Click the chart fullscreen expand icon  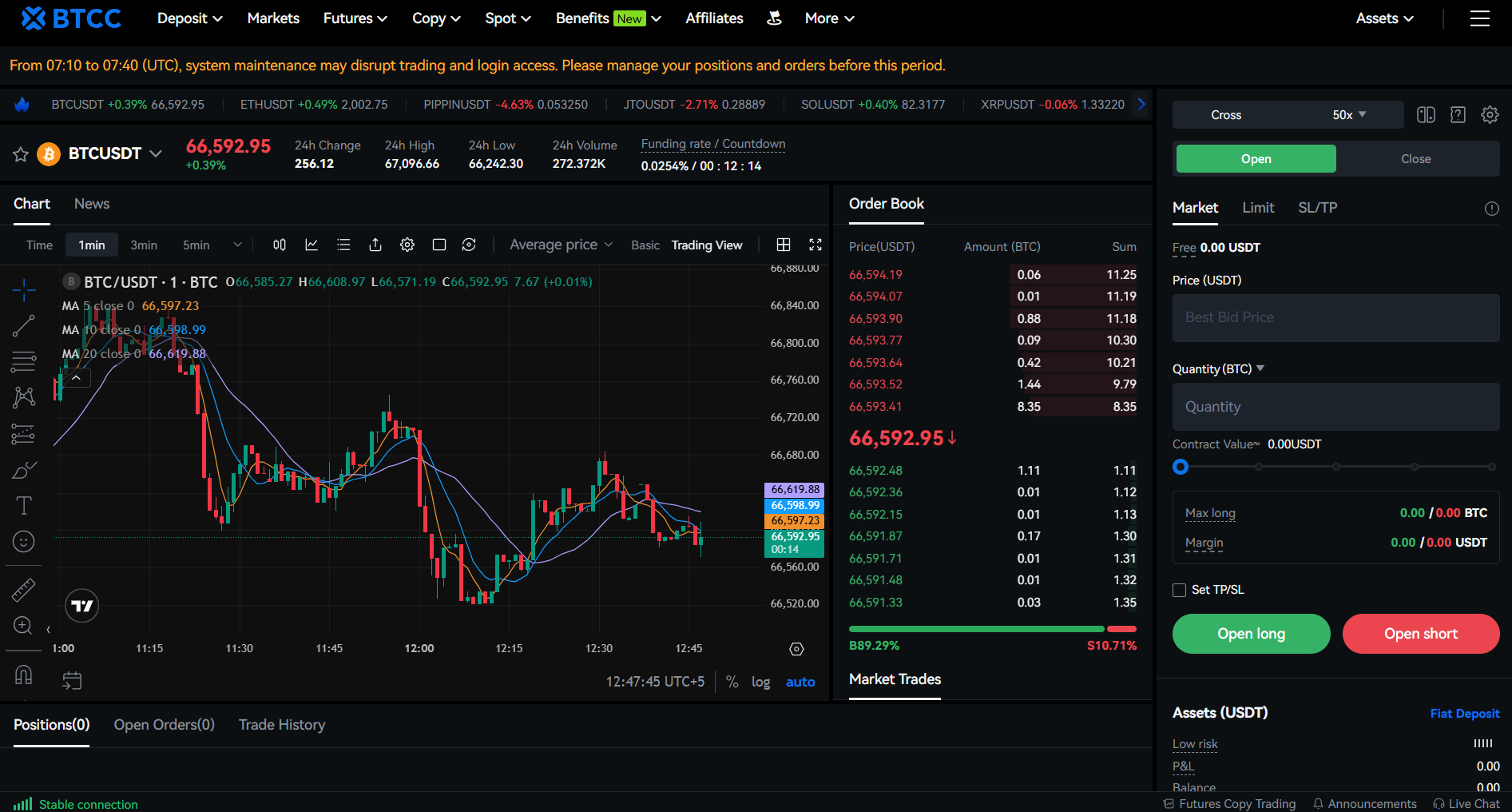pos(816,245)
